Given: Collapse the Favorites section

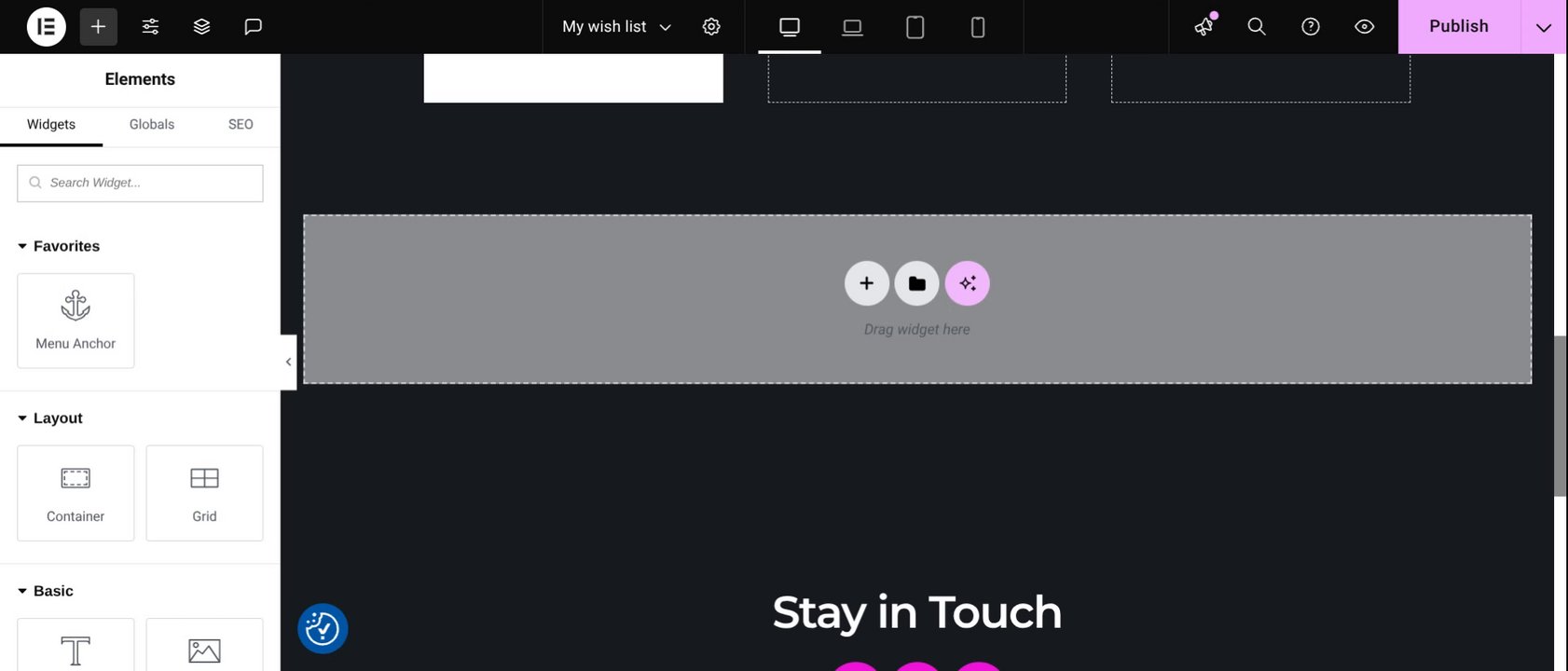Looking at the screenshot, I should (x=59, y=246).
